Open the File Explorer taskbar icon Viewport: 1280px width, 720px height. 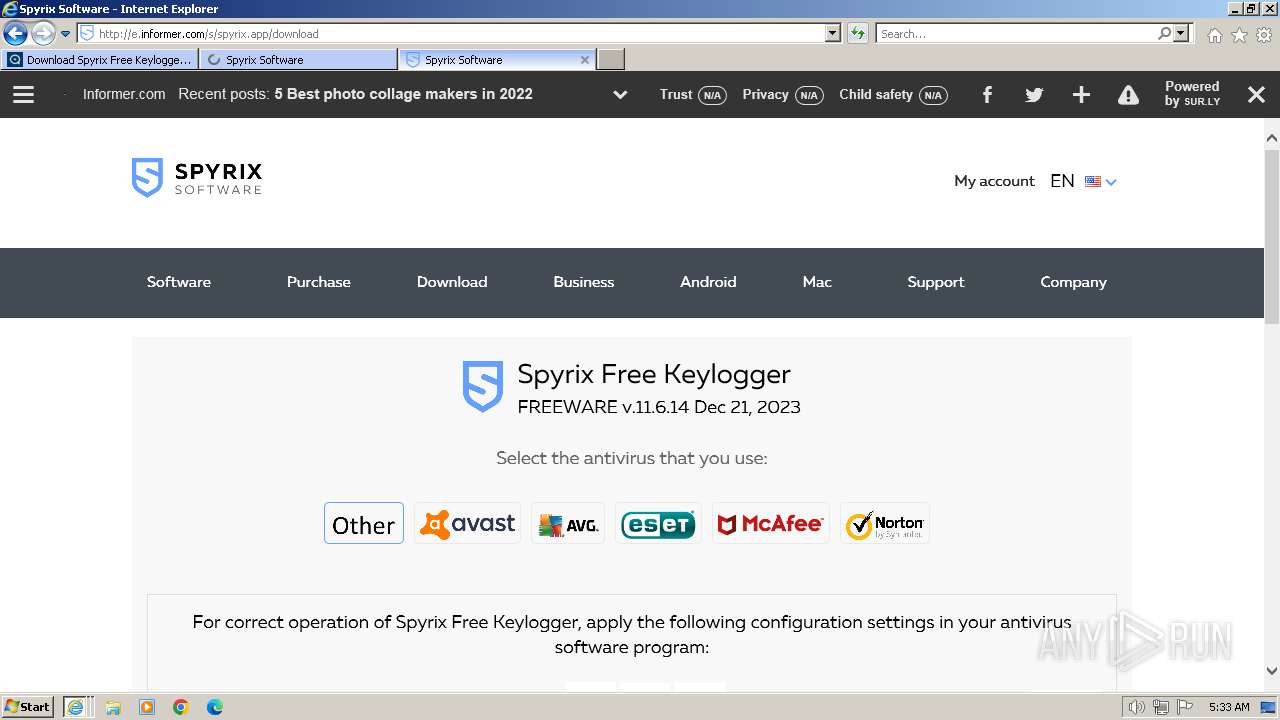[113, 707]
